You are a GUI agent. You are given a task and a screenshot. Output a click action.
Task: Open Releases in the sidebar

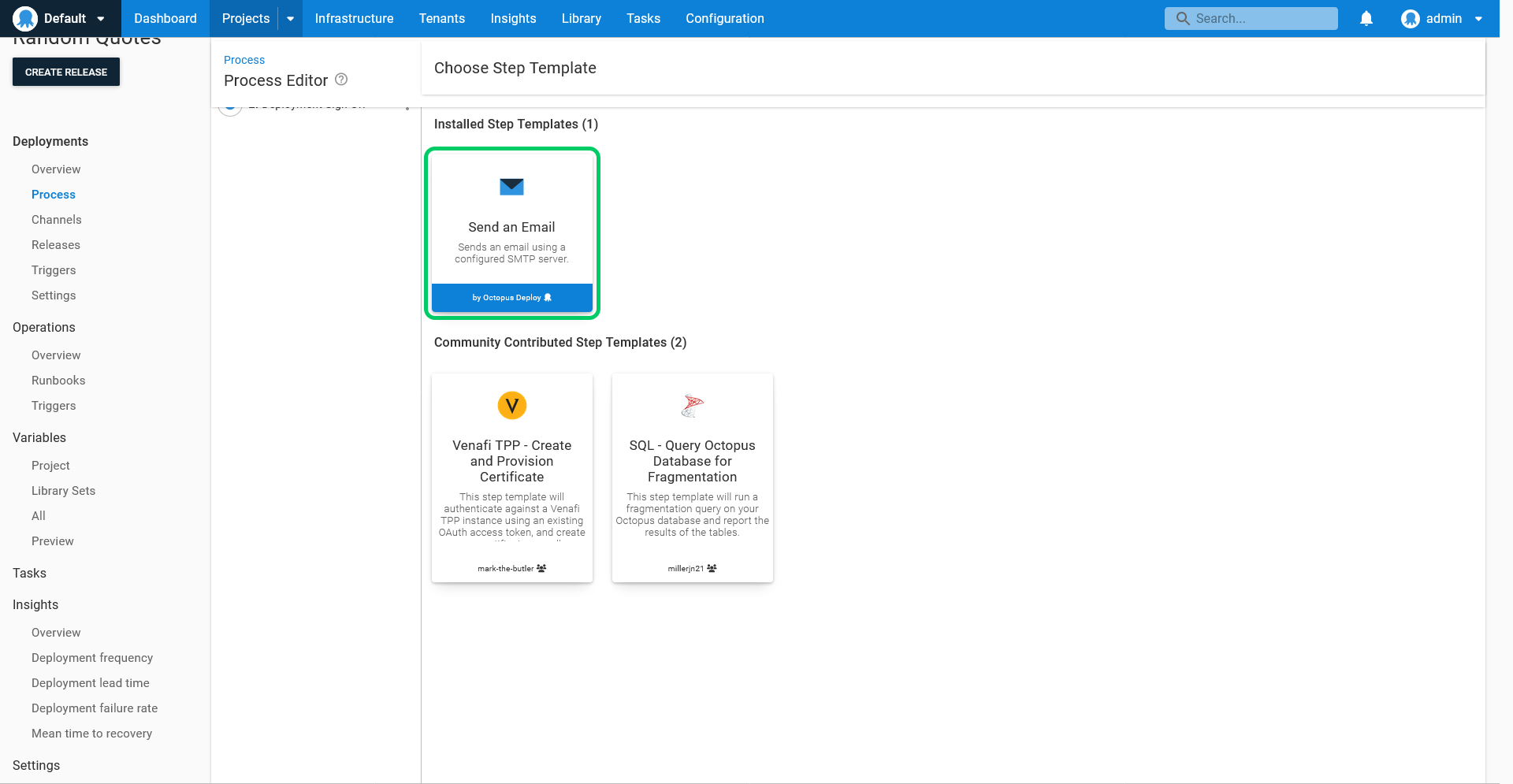(x=56, y=245)
